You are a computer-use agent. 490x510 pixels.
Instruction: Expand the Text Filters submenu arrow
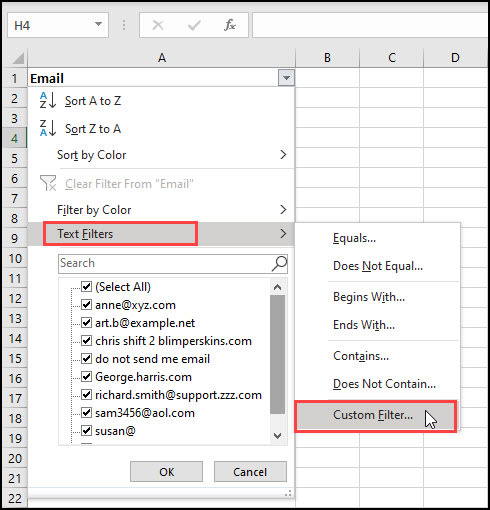[x=283, y=234]
